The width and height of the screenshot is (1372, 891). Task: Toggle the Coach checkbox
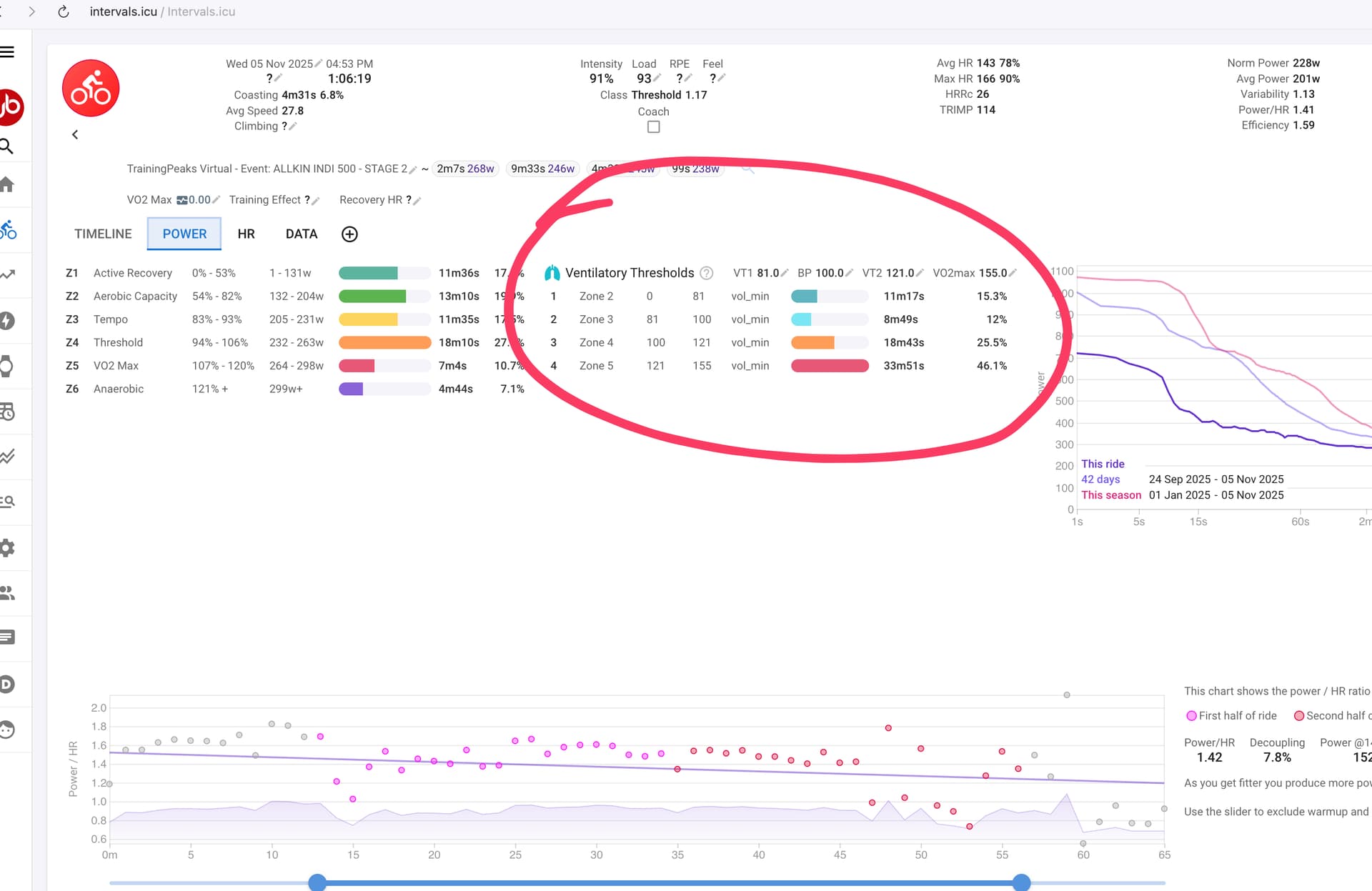point(653,127)
